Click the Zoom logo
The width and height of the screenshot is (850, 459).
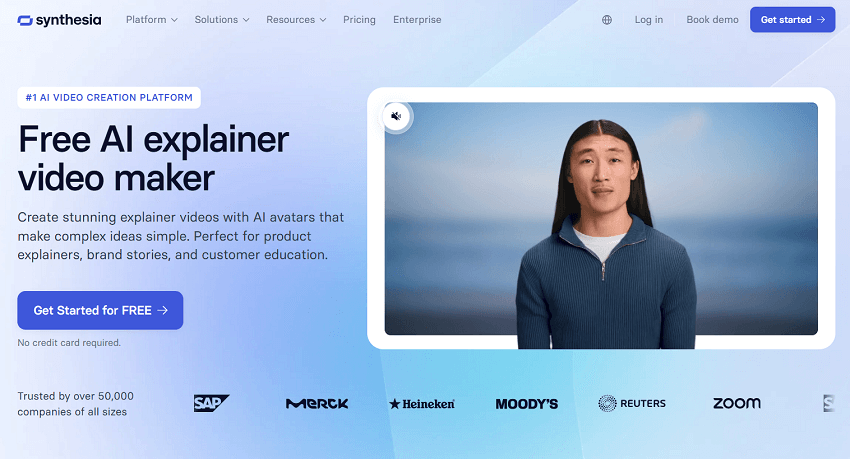(x=737, y=403)
